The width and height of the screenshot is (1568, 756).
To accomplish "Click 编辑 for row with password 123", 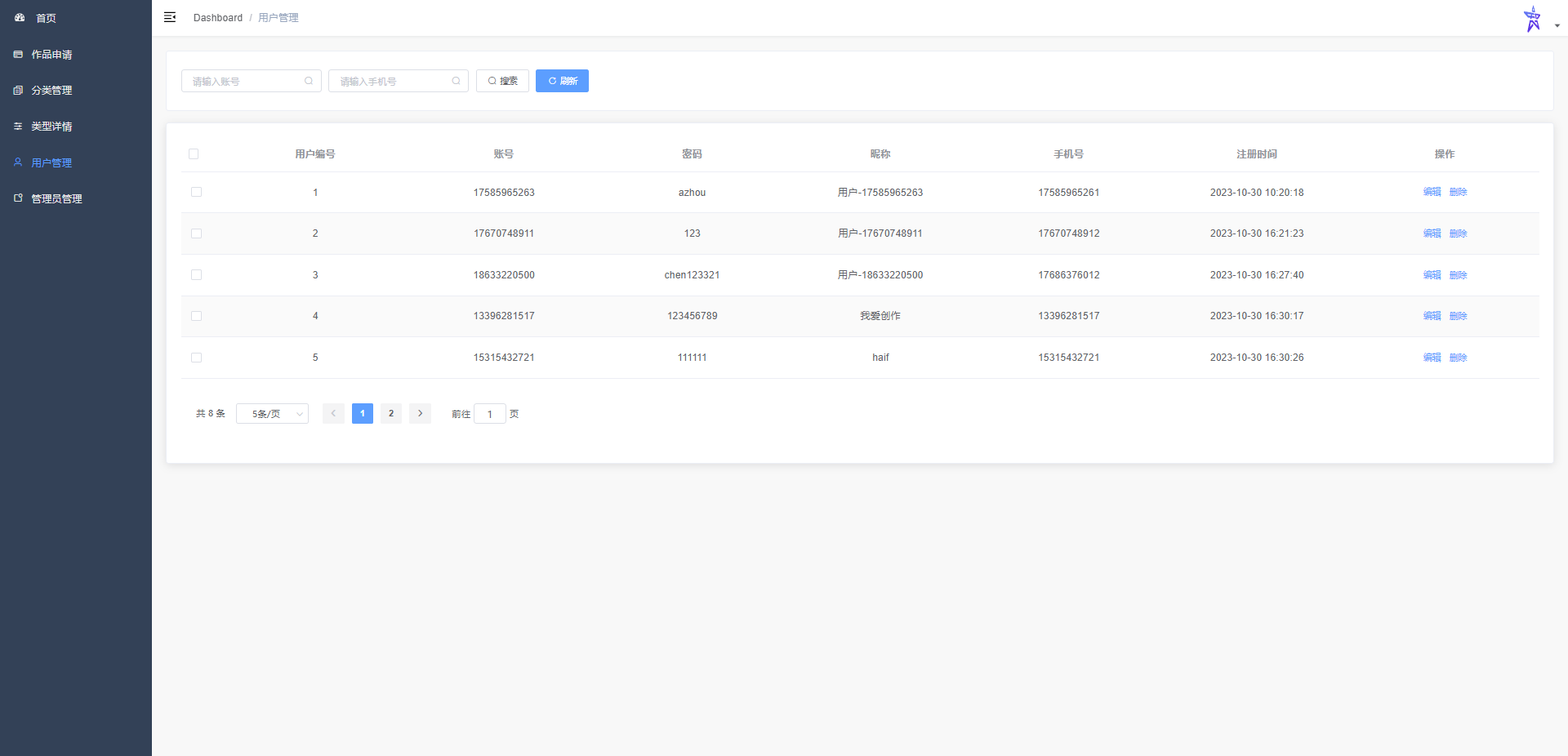I will [1432, 233].
